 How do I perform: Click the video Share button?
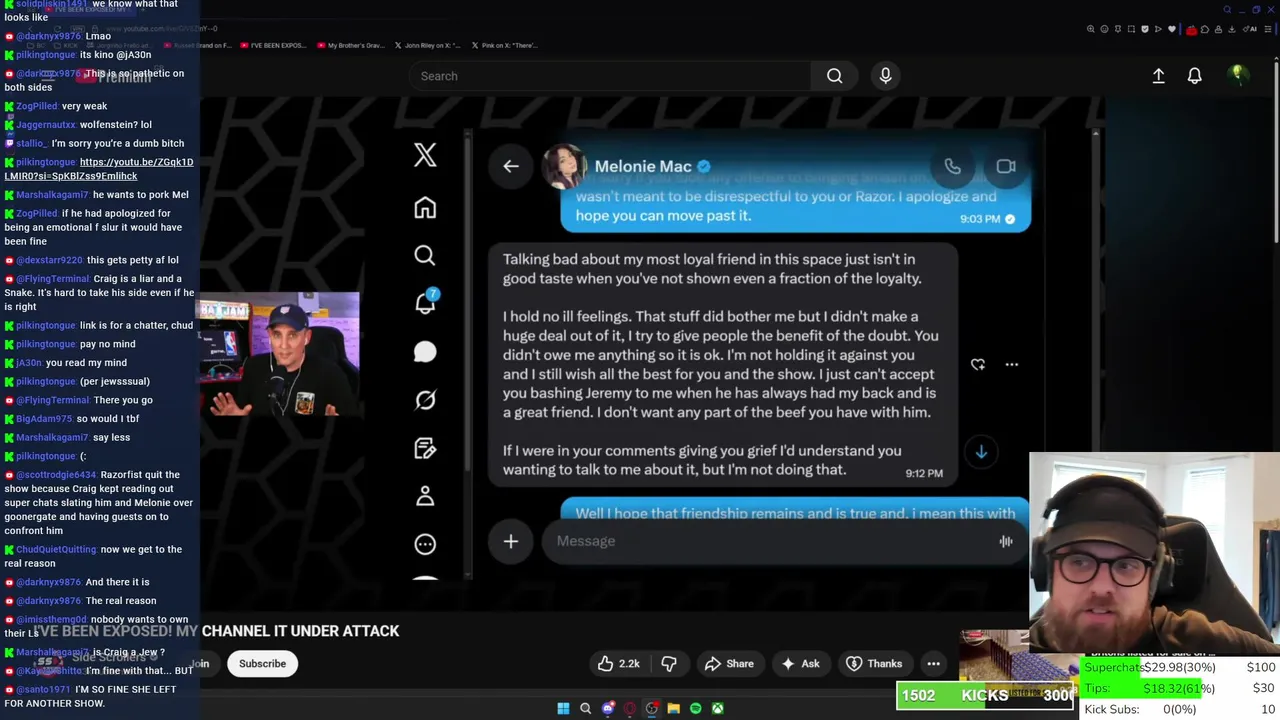tap(728, 664)
